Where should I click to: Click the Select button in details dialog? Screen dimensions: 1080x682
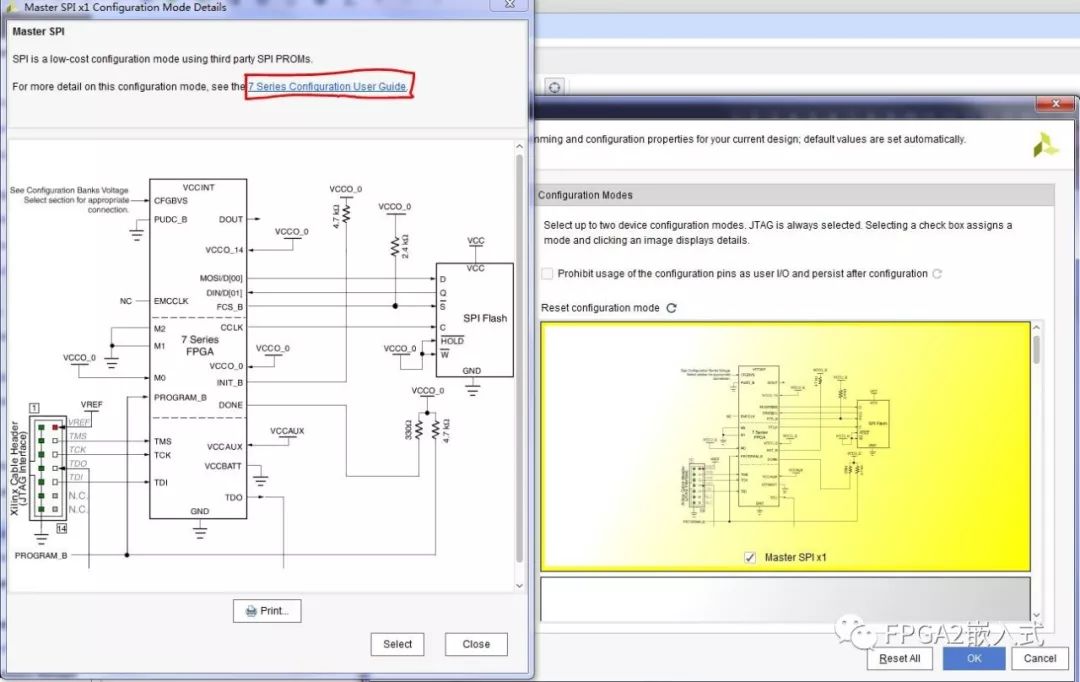[397, 644]
